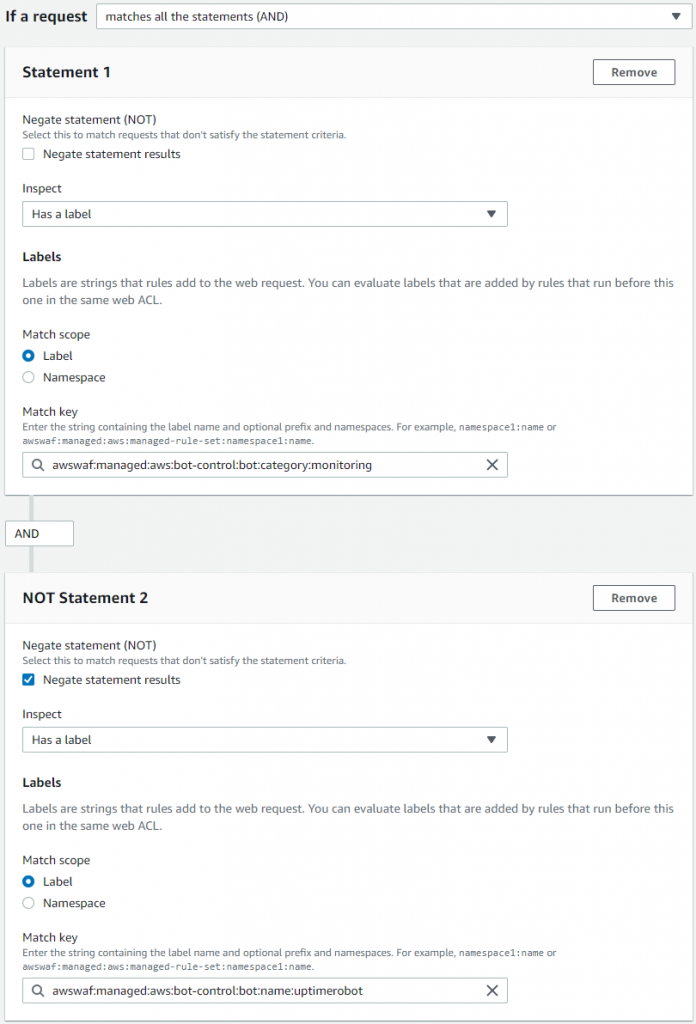Click the AND connector between statements

[x=39, y=533]
